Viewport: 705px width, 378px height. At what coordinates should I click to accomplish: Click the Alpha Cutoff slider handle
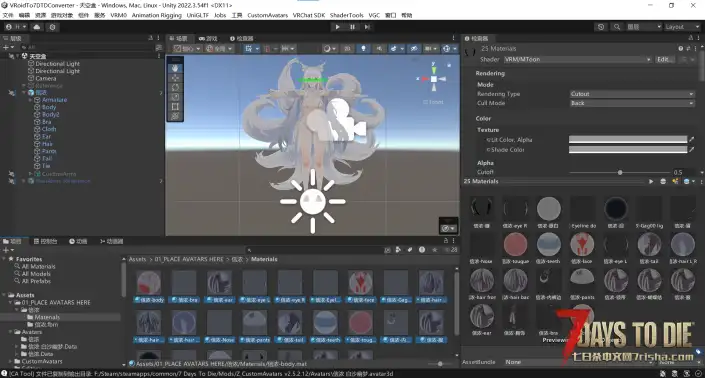coord(620,173)
